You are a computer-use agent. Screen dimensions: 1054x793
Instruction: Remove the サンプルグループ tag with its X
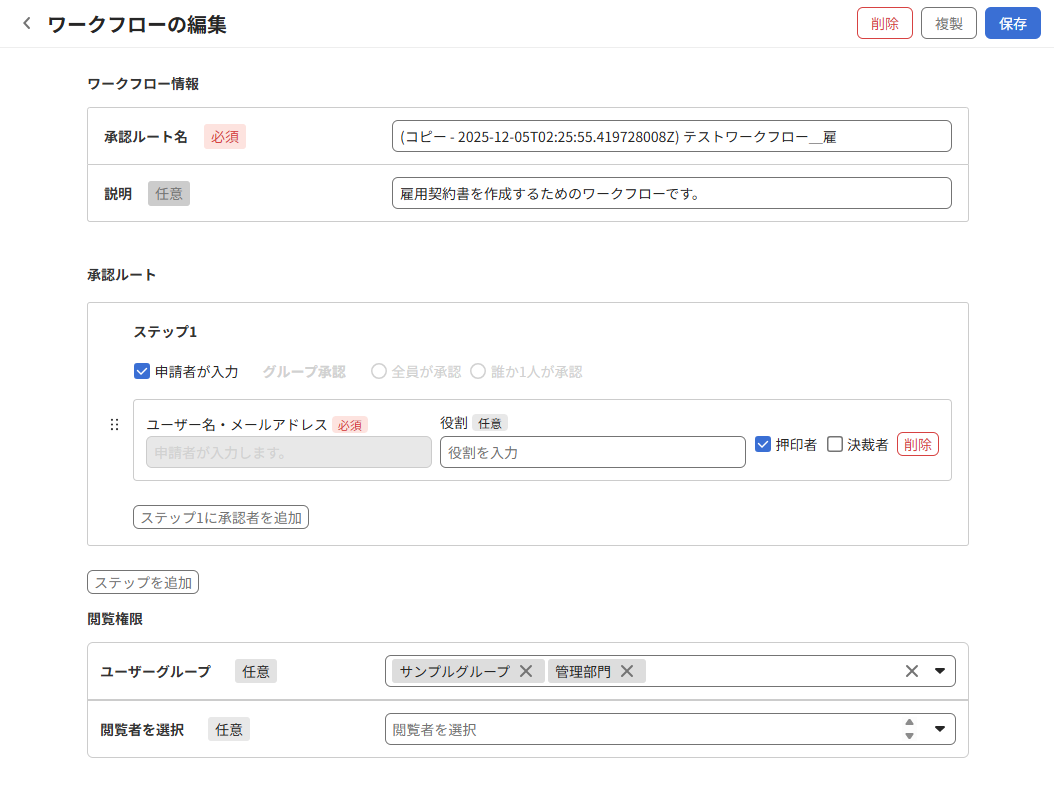525,671
